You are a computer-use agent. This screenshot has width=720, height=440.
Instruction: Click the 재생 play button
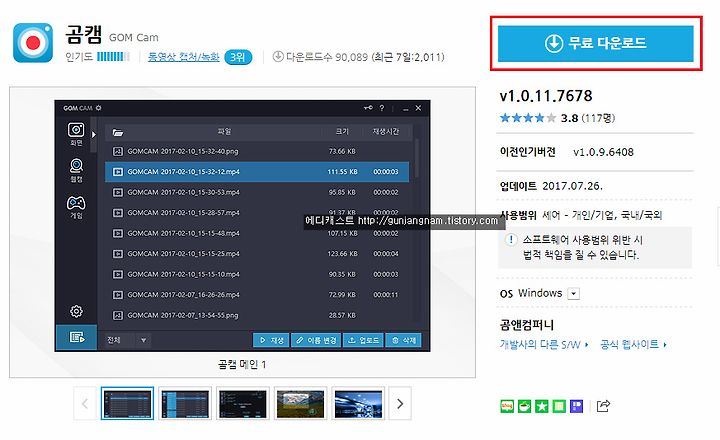click(271, 340)
